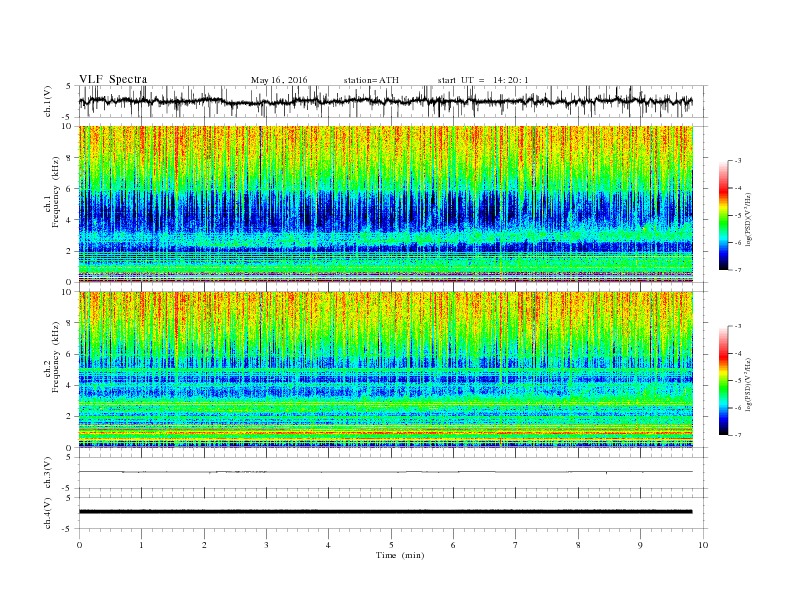Click the thick ch.4 voltage trace
792x612 pixels.
coord(385,512)
